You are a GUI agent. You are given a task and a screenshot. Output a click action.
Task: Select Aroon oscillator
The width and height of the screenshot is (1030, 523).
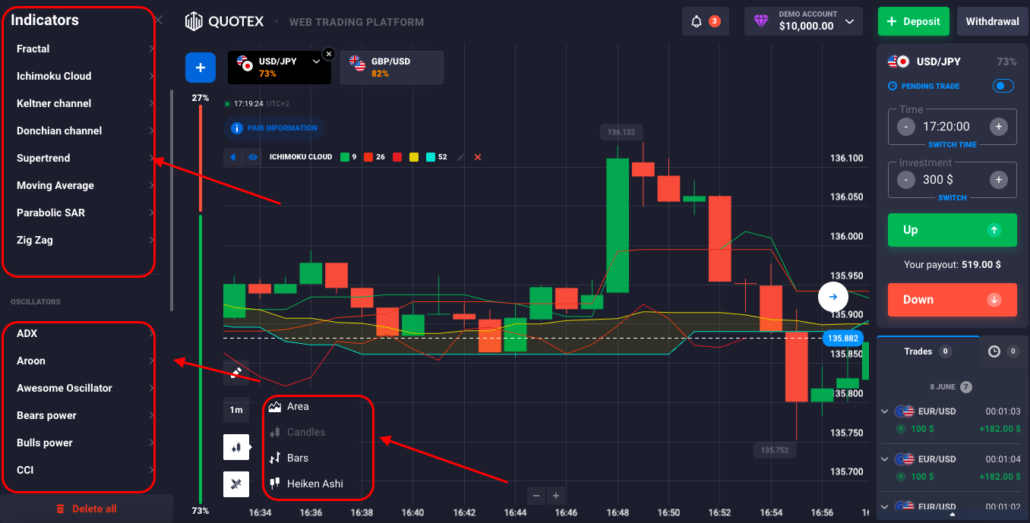click(x=84, y=361)
